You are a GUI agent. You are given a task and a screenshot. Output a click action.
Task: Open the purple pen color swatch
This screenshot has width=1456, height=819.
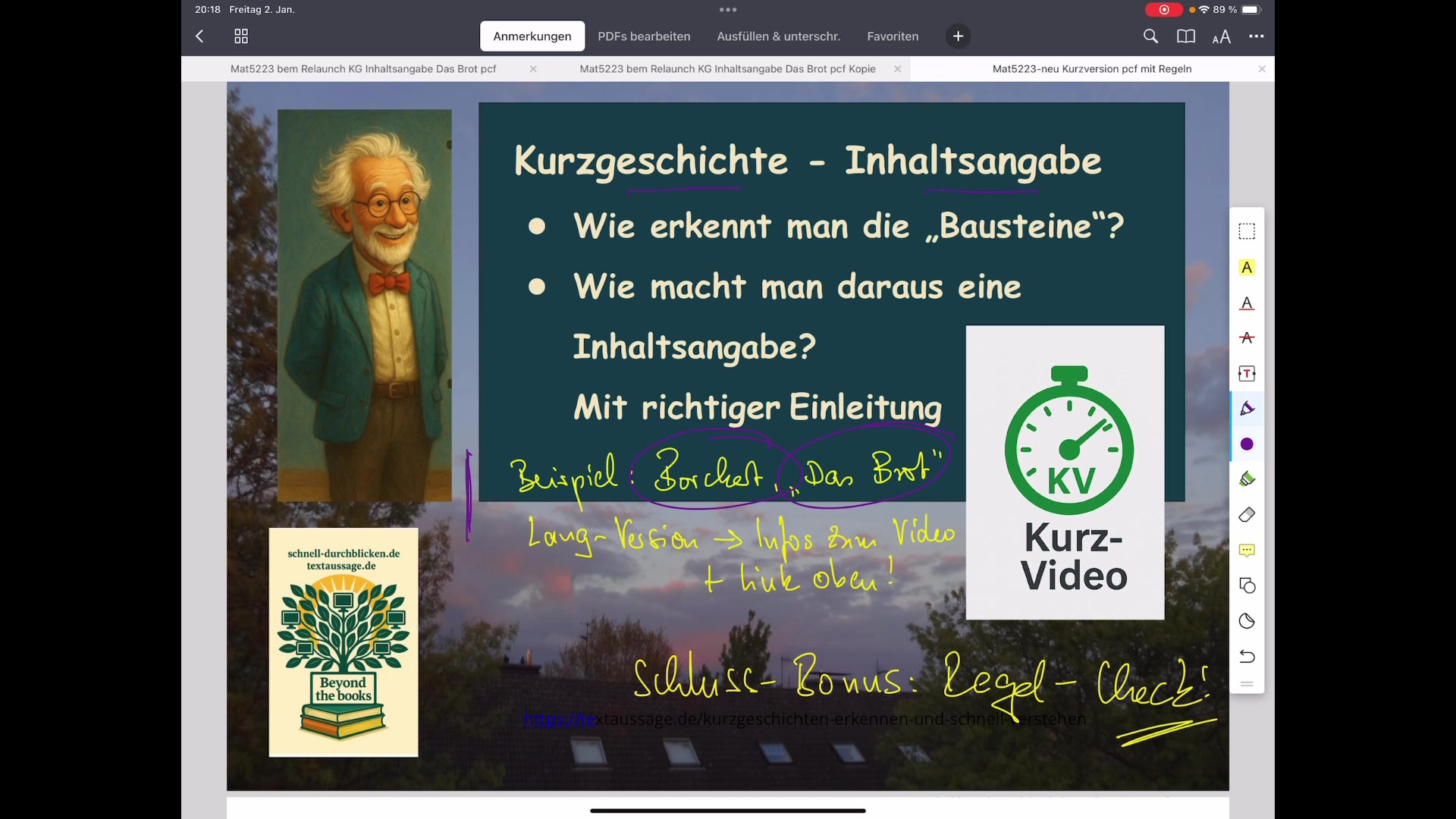(x=1247, y=444)
